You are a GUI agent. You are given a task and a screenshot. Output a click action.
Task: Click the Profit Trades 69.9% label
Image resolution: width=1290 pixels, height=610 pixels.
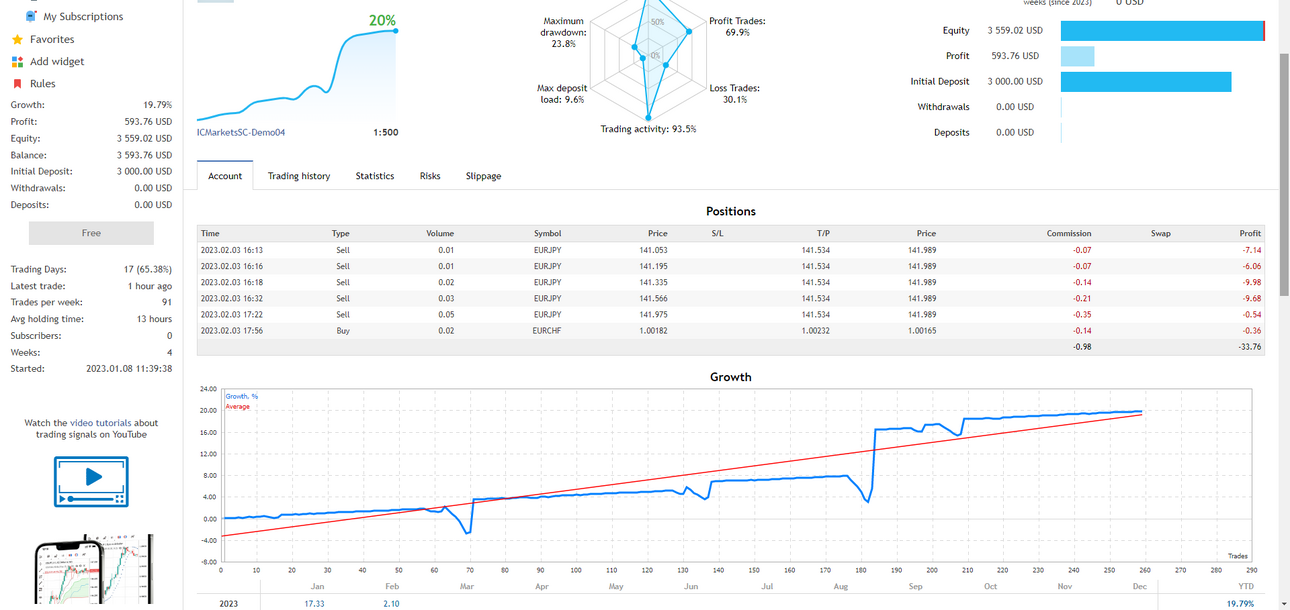737,27
